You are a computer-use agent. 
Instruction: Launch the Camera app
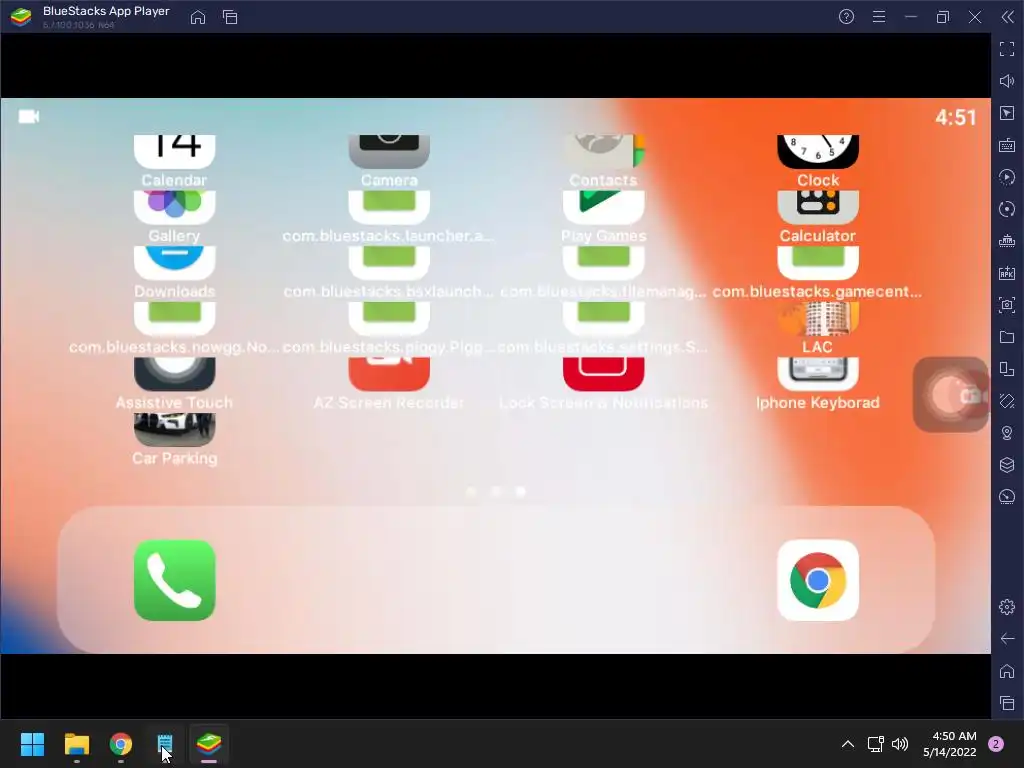(389, 152)
